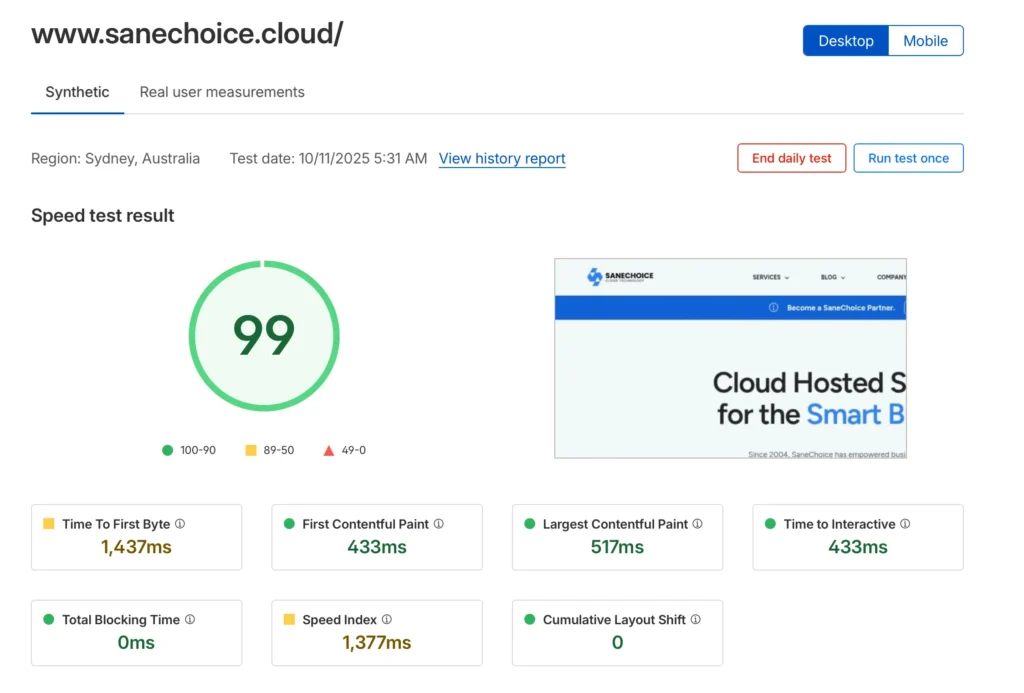Click green circle legend icon for 100-90
This screenshot has height=693, width=1024.
pyautogui.click(x=167, y=450)
